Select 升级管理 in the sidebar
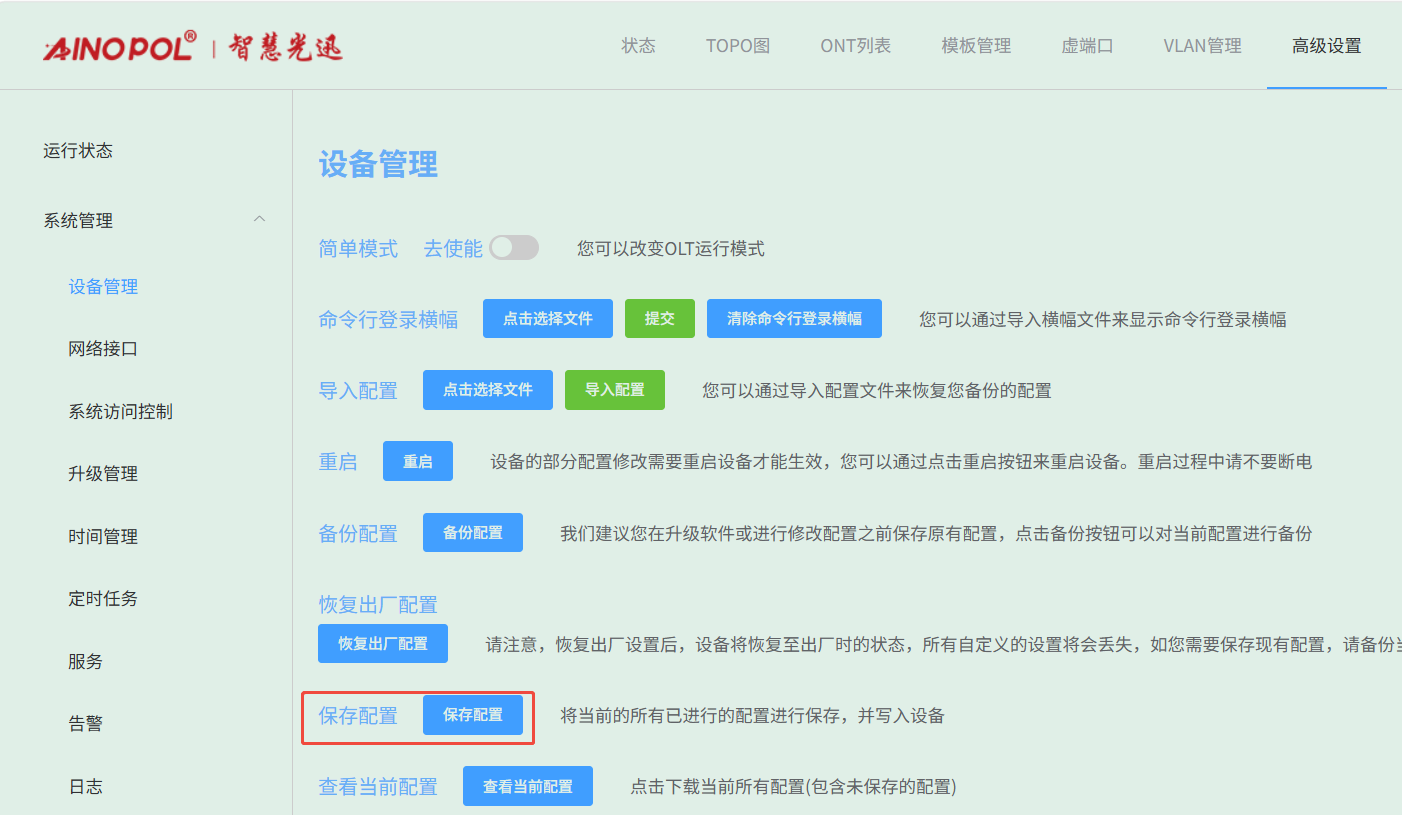This screenshot has height=815, width=1402. coord(103,474)
